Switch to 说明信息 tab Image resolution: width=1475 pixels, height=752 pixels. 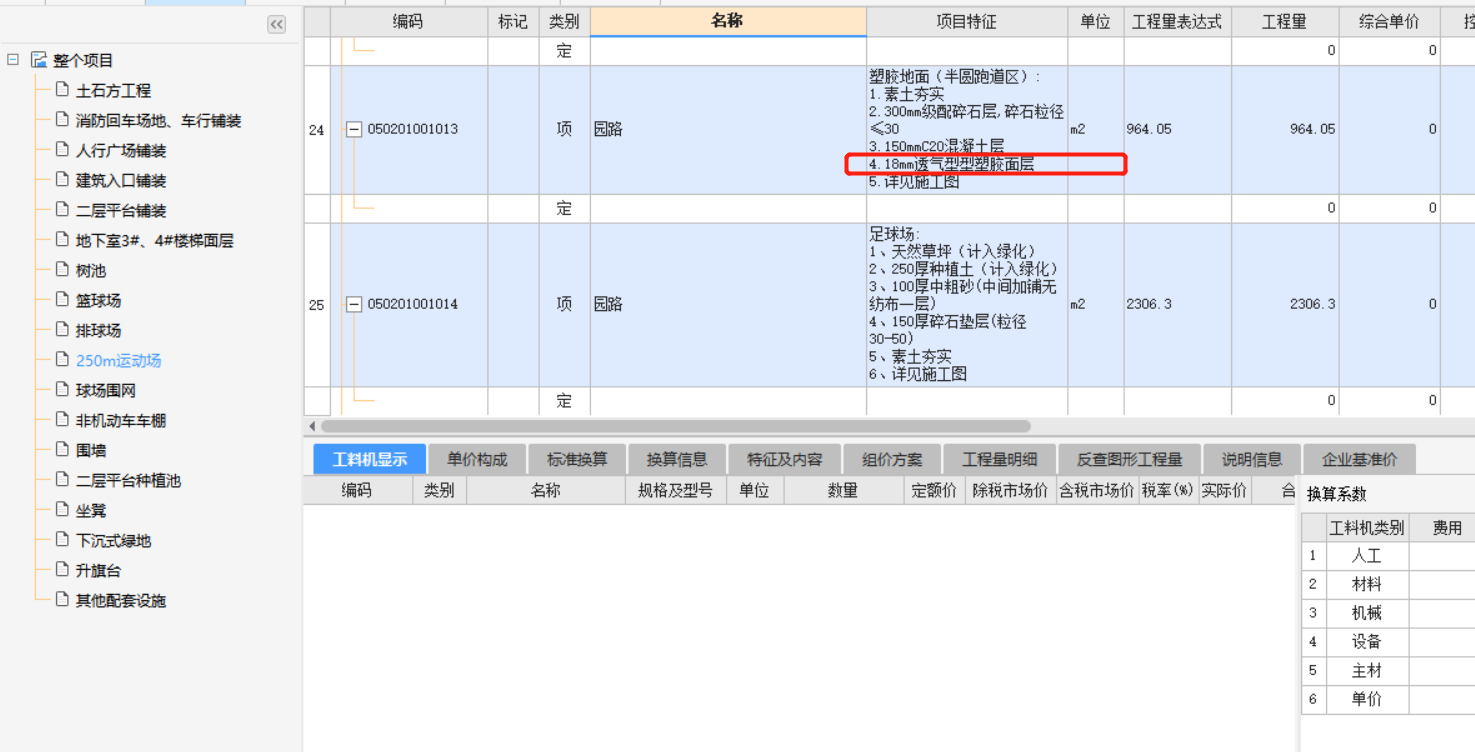pos(1252,460)
